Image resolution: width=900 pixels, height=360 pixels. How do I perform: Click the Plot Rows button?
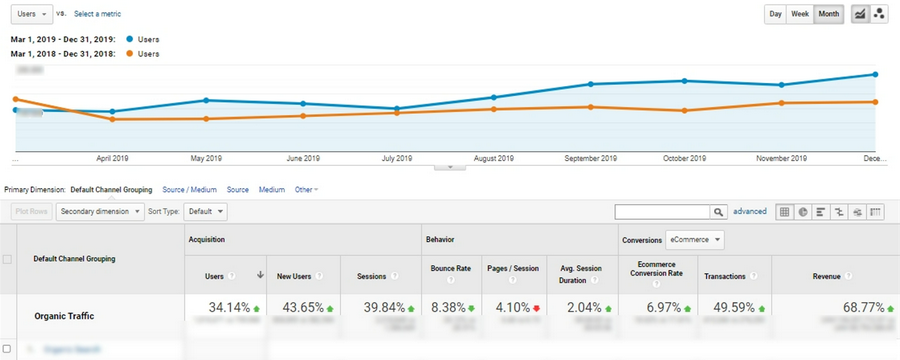coord(32,211)
